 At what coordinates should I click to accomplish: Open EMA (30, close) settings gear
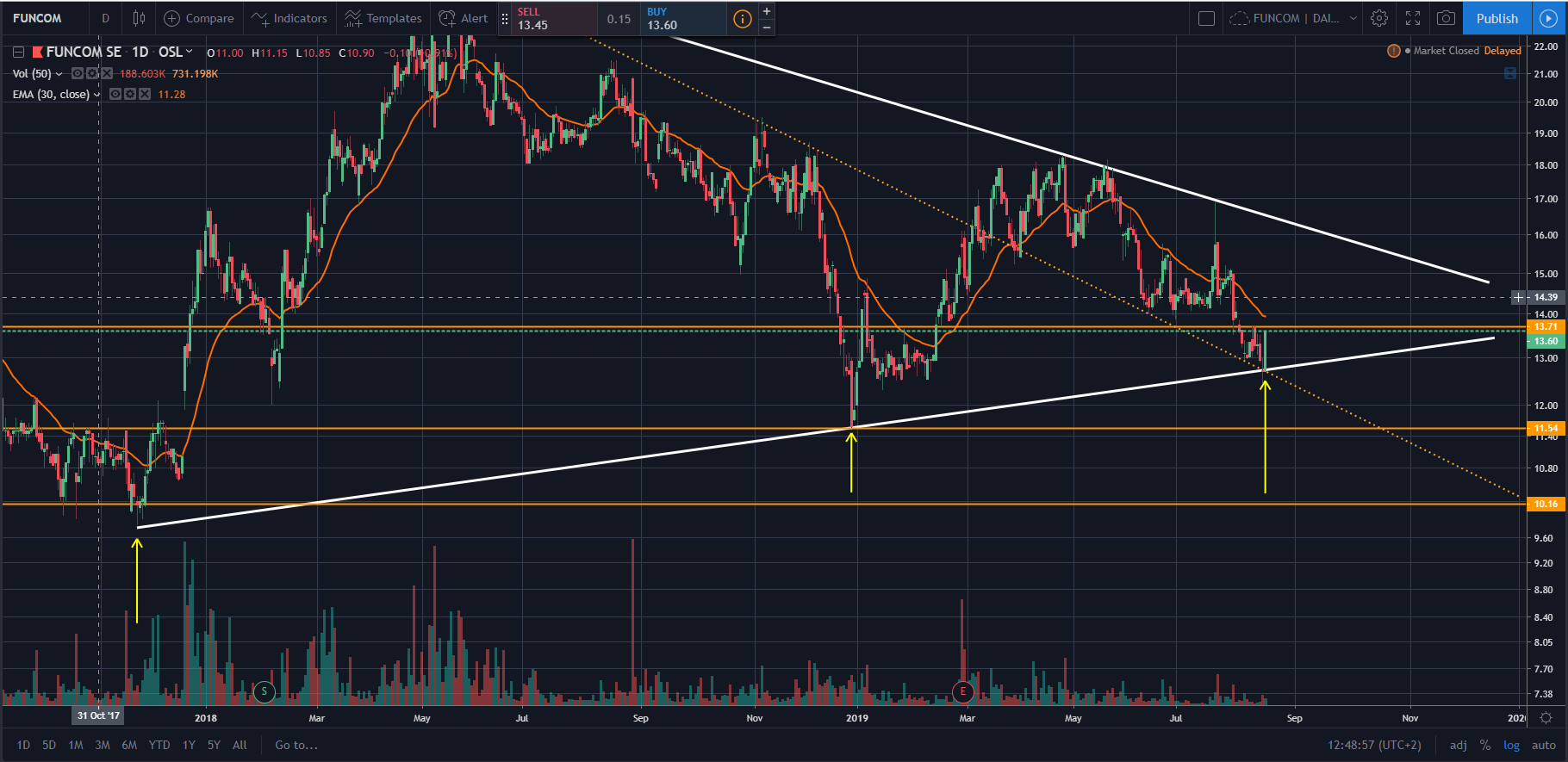pos(130,94)
